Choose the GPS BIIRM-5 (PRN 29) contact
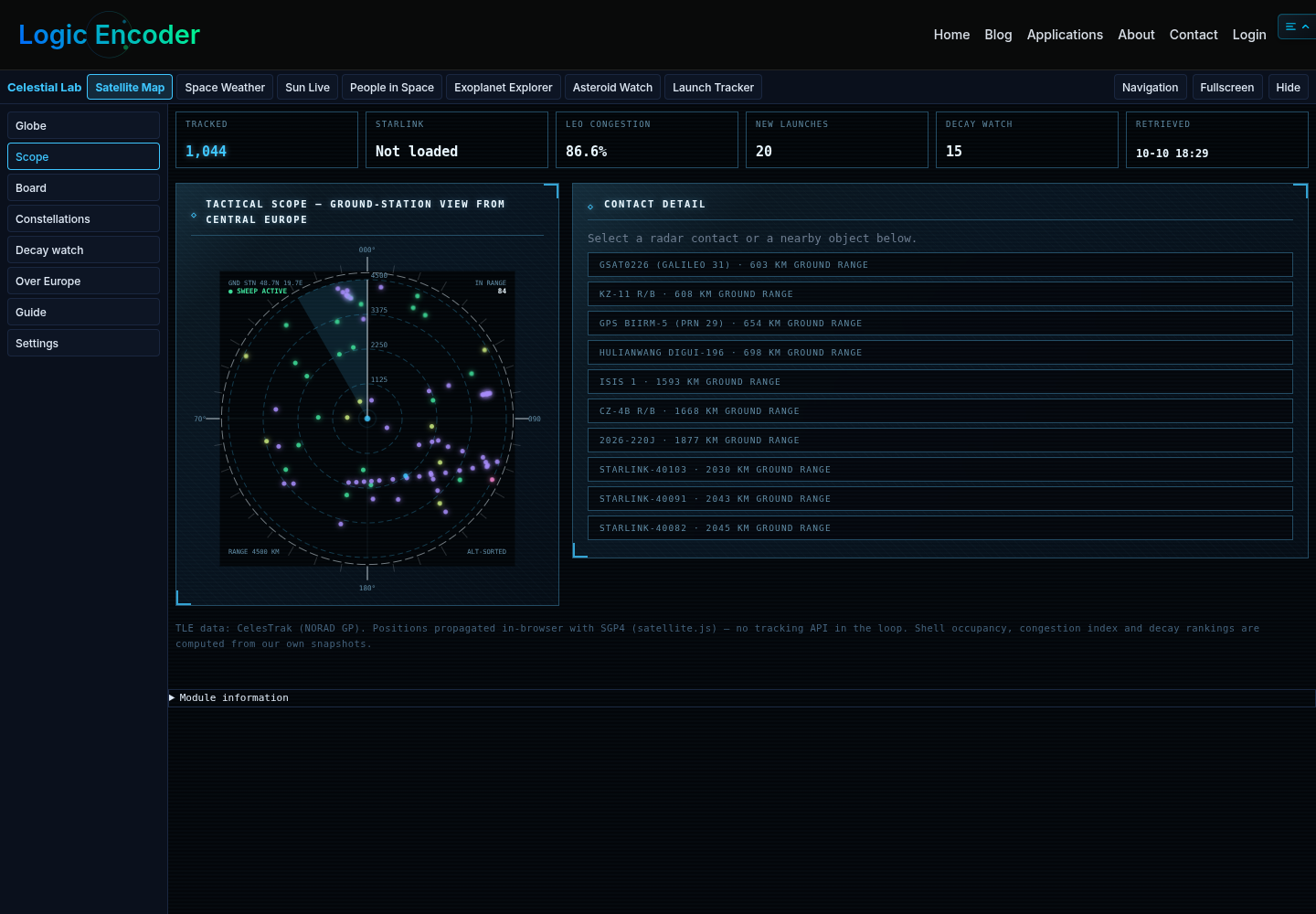 tap(939, 323)
